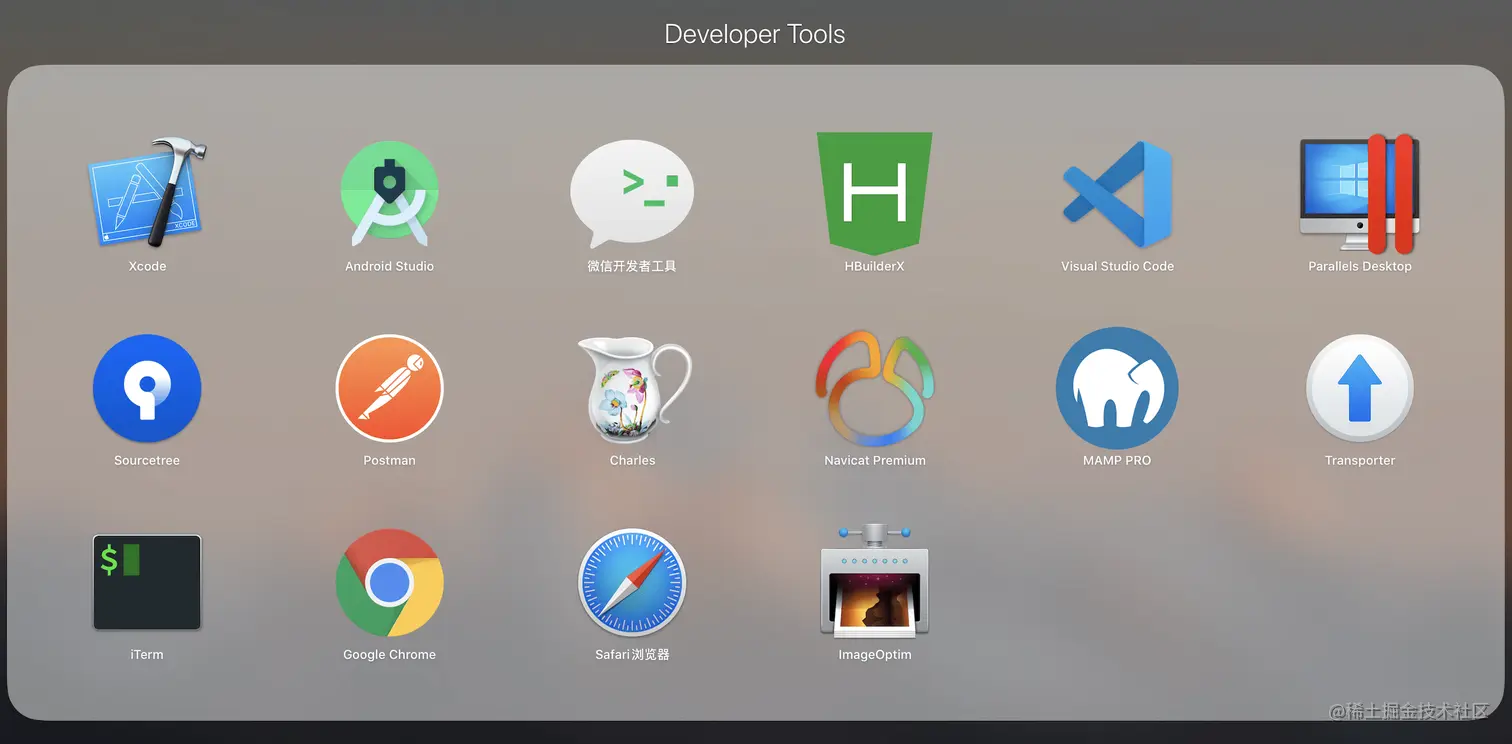1512x744 pixels.
Task: Launch Google Chrome from its icon
Action: (x=389, y=582)
